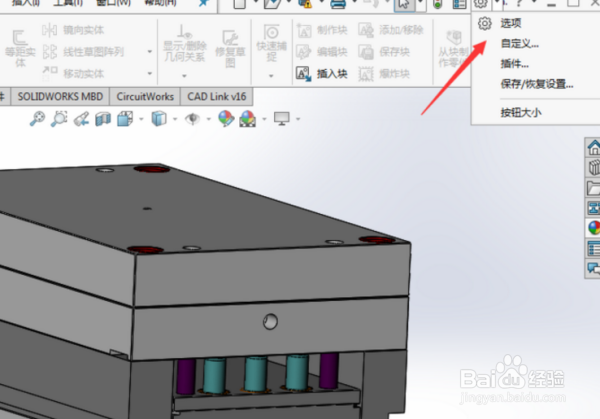Click the 编辑块 edit block tool
The width and height of the screenshot is (600, 419).
pos(322,52)
